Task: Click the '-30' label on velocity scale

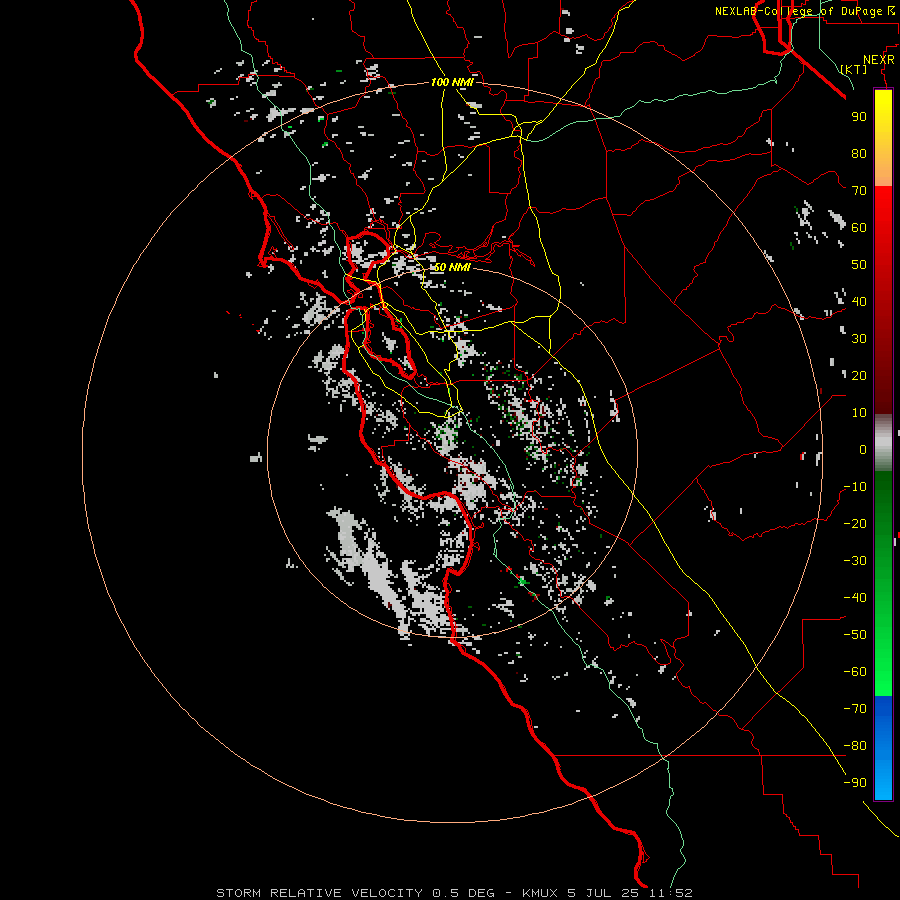Action: pos(855,561)
